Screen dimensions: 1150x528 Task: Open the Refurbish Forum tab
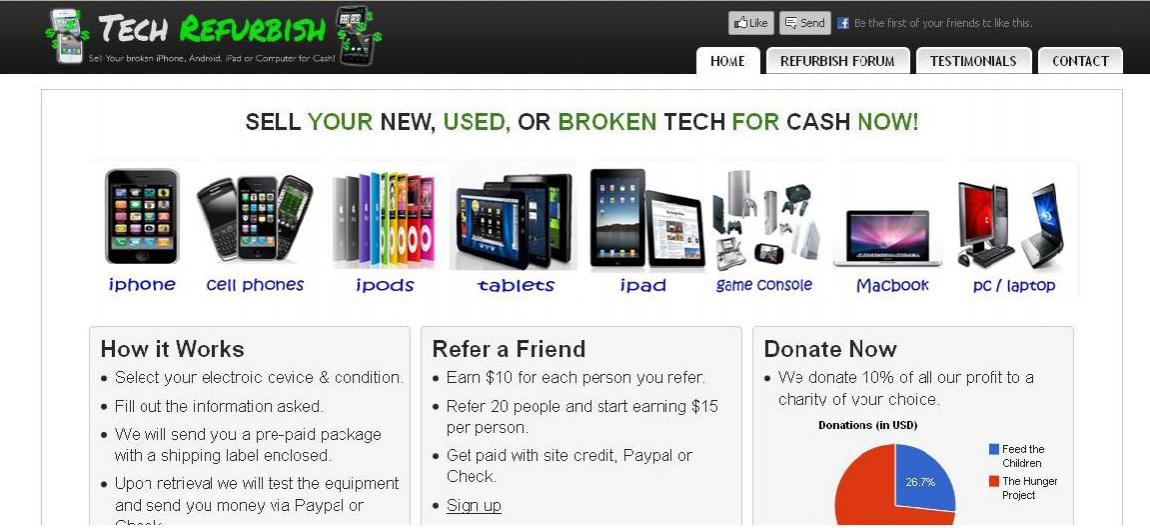click(838, 61)
